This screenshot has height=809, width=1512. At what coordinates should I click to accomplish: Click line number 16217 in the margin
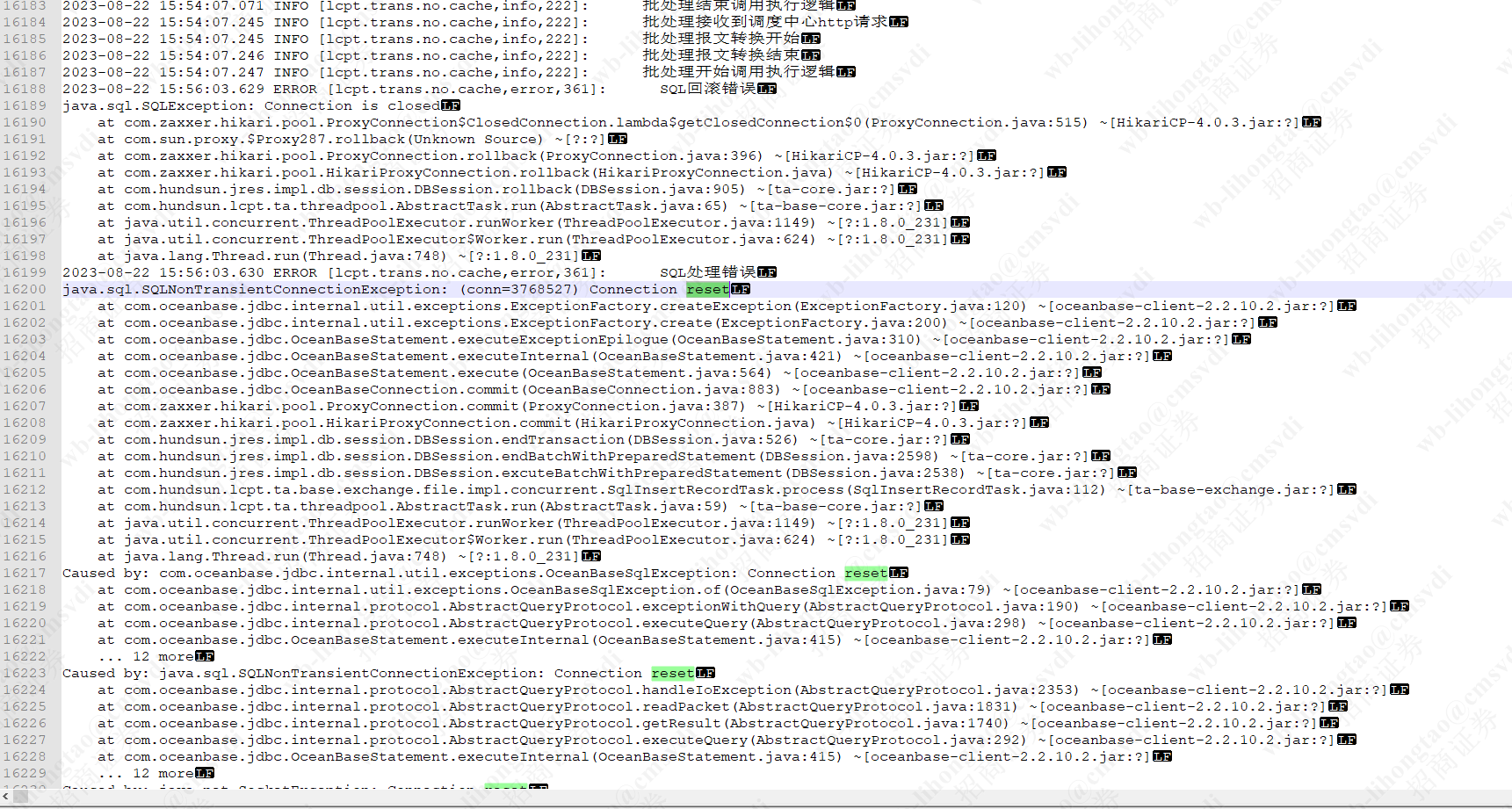(25, 573)
